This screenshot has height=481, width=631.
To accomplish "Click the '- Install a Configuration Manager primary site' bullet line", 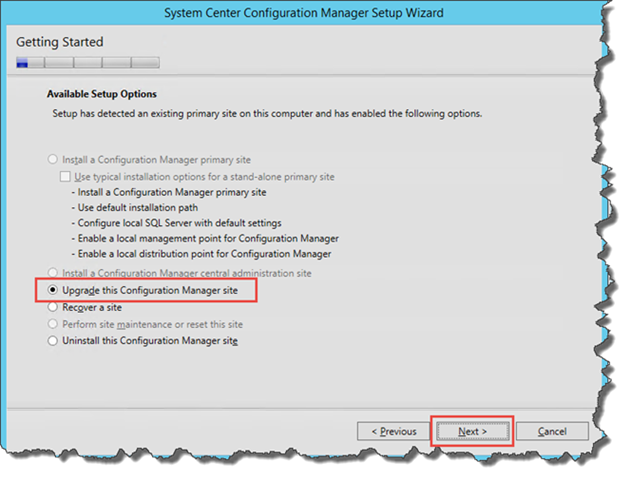I will point(169,192).
